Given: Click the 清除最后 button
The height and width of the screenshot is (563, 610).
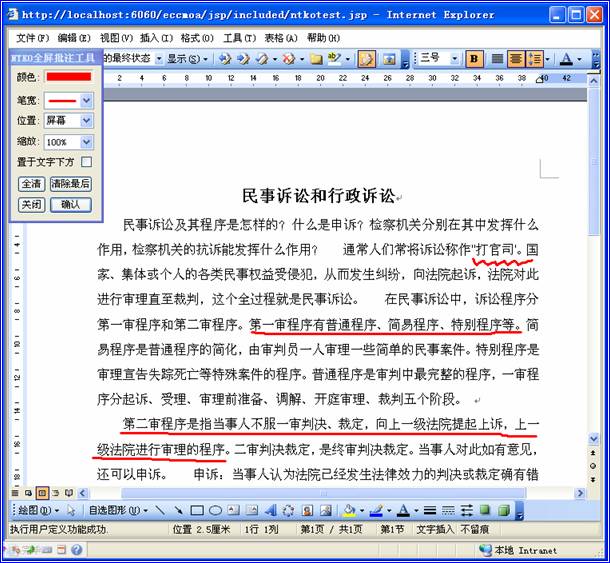Looking at the screenshot, I should coord(70,184).
